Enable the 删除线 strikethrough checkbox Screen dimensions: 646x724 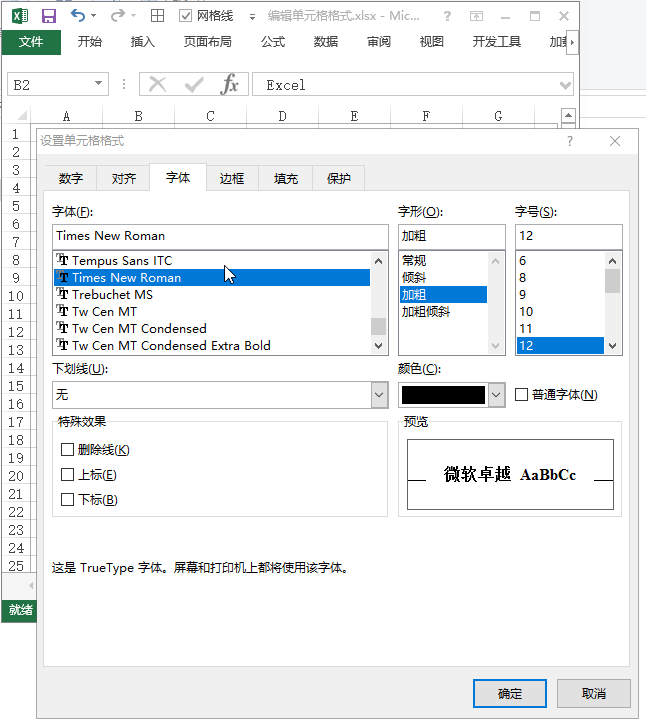point(68,450)
